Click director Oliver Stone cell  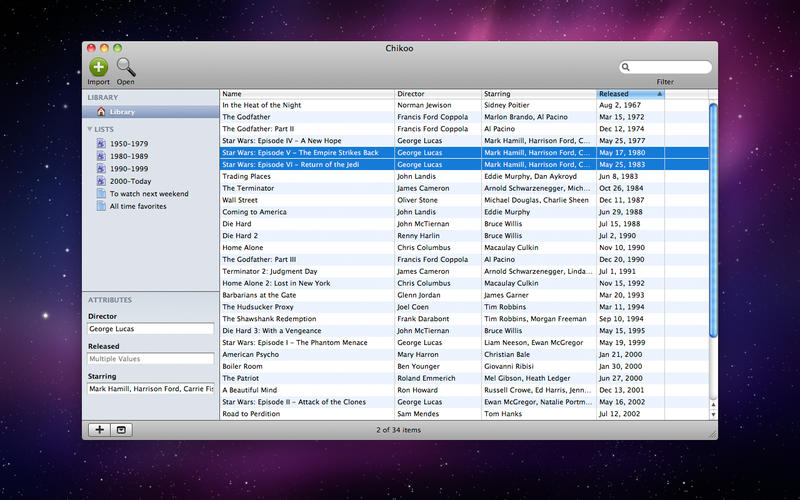pos(417,200)
